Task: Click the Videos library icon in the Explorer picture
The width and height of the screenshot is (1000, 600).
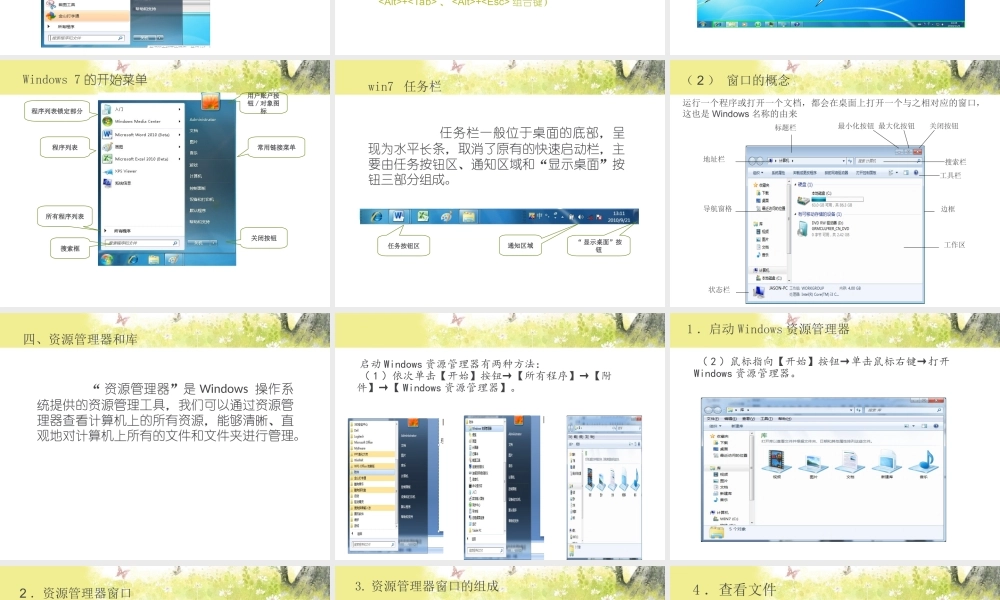Action: click(776, 461)
